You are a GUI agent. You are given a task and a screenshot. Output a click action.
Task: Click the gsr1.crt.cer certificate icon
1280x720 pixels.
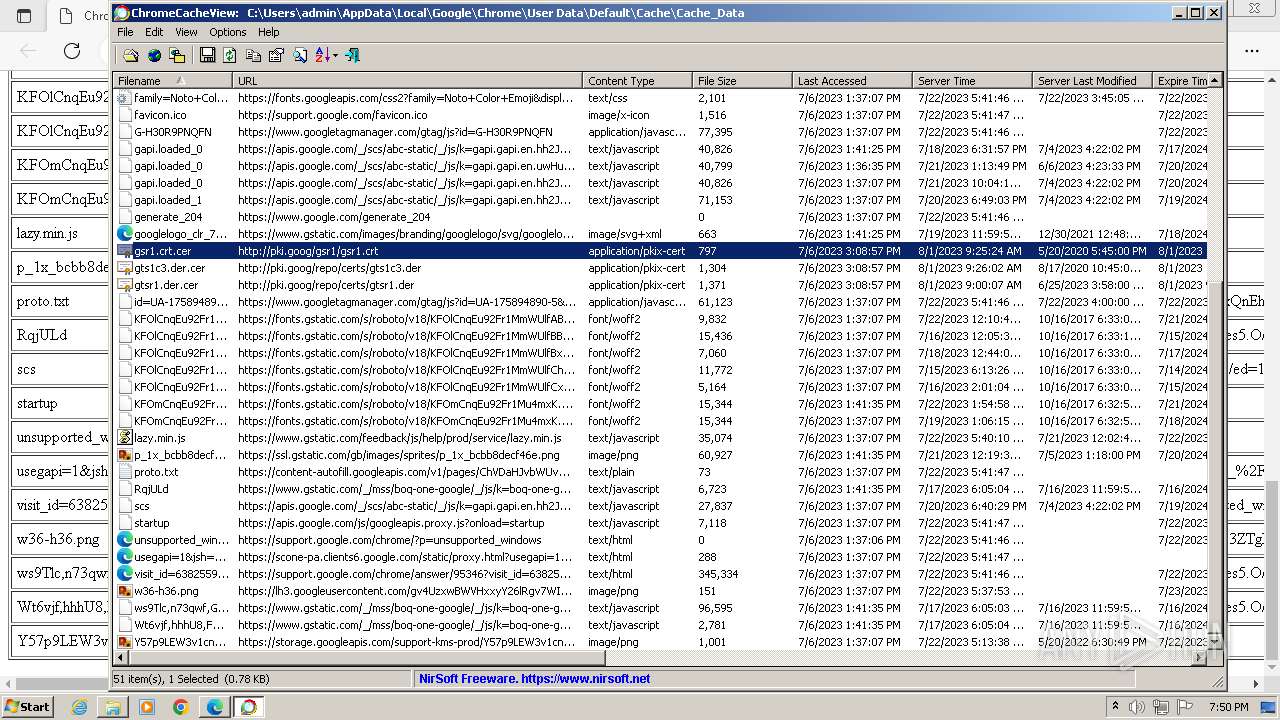(124, 251)
